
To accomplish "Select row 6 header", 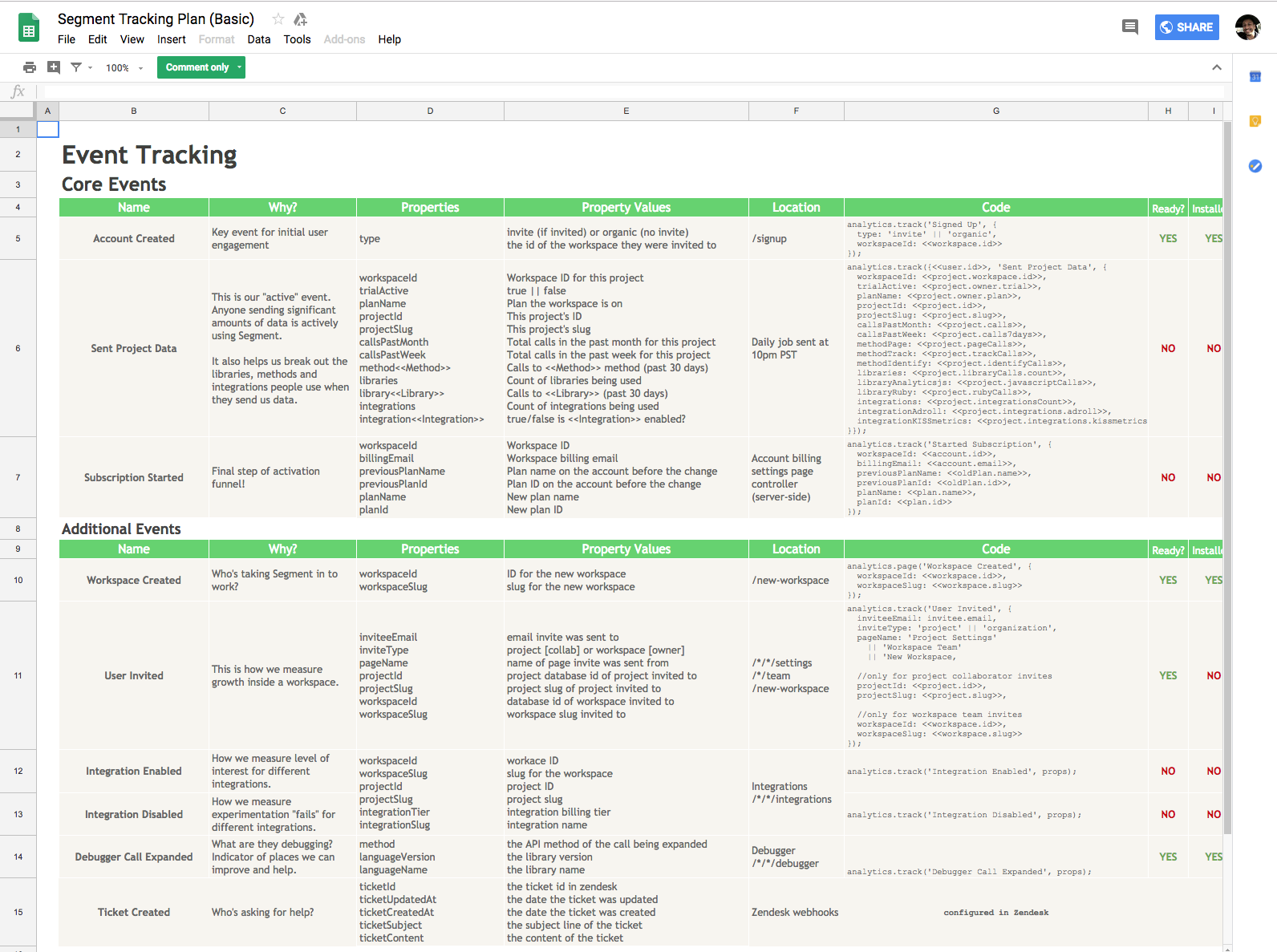I will pyautogui.click(x=18, y=348).
